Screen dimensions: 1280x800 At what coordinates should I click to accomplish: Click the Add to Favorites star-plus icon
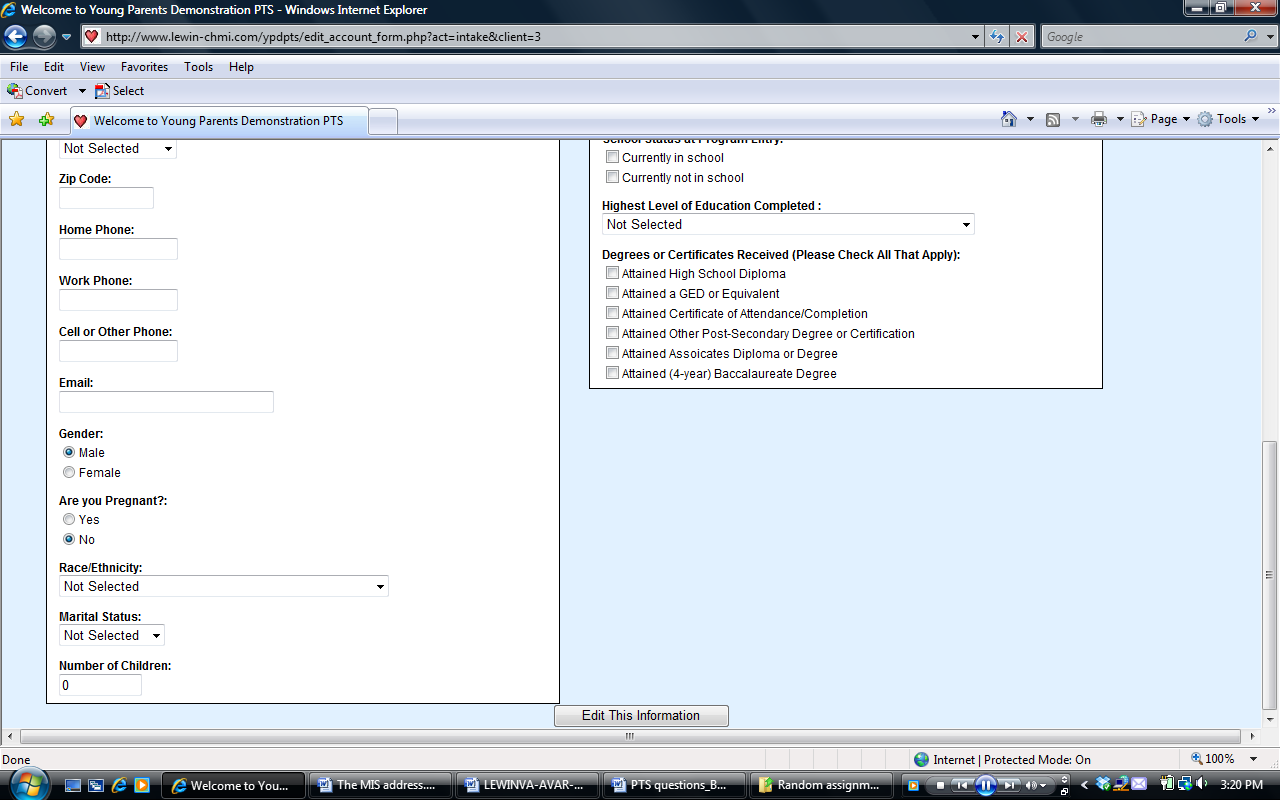(x=46, y=120)
